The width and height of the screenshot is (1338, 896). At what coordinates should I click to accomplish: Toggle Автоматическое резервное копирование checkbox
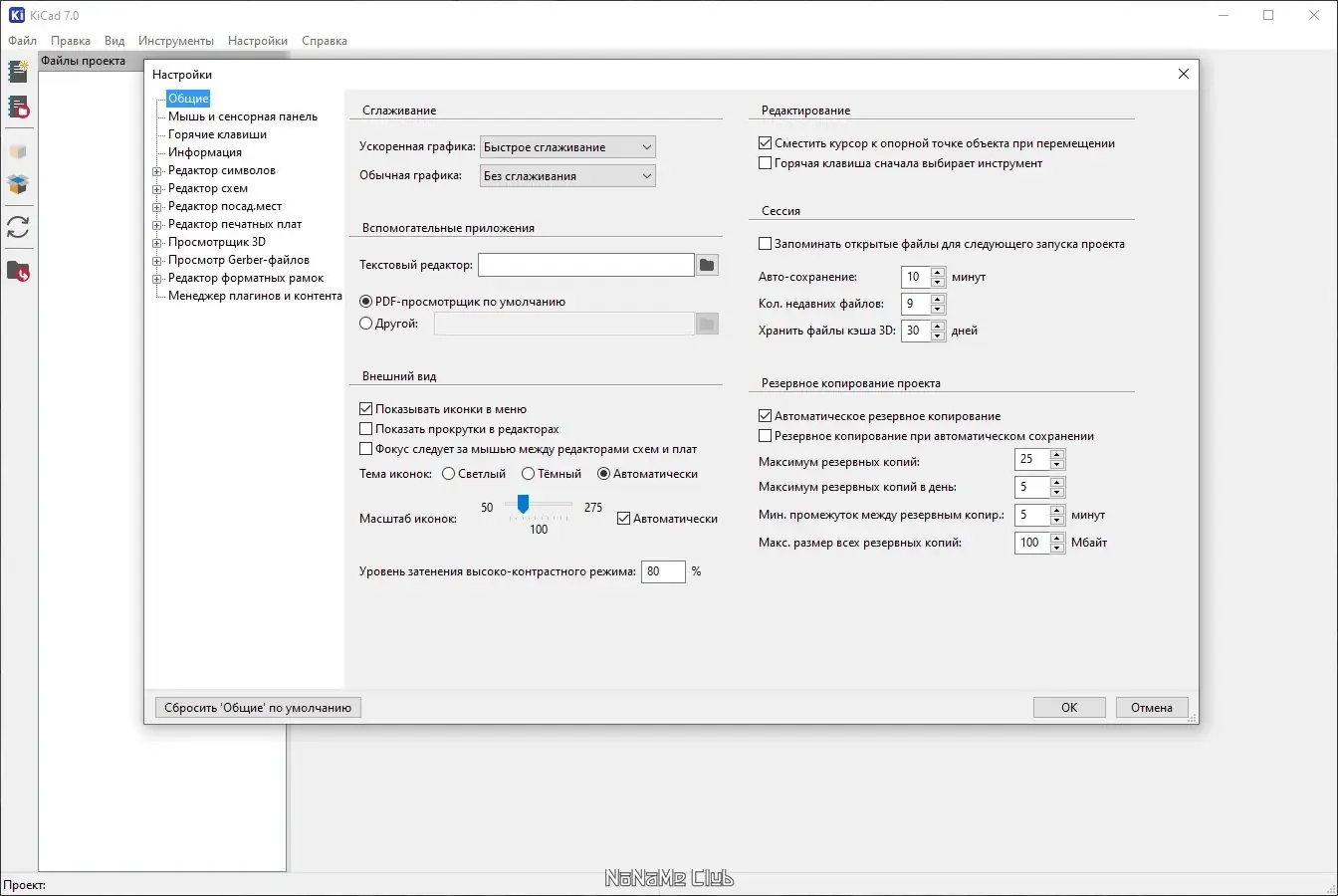point(765,416)
